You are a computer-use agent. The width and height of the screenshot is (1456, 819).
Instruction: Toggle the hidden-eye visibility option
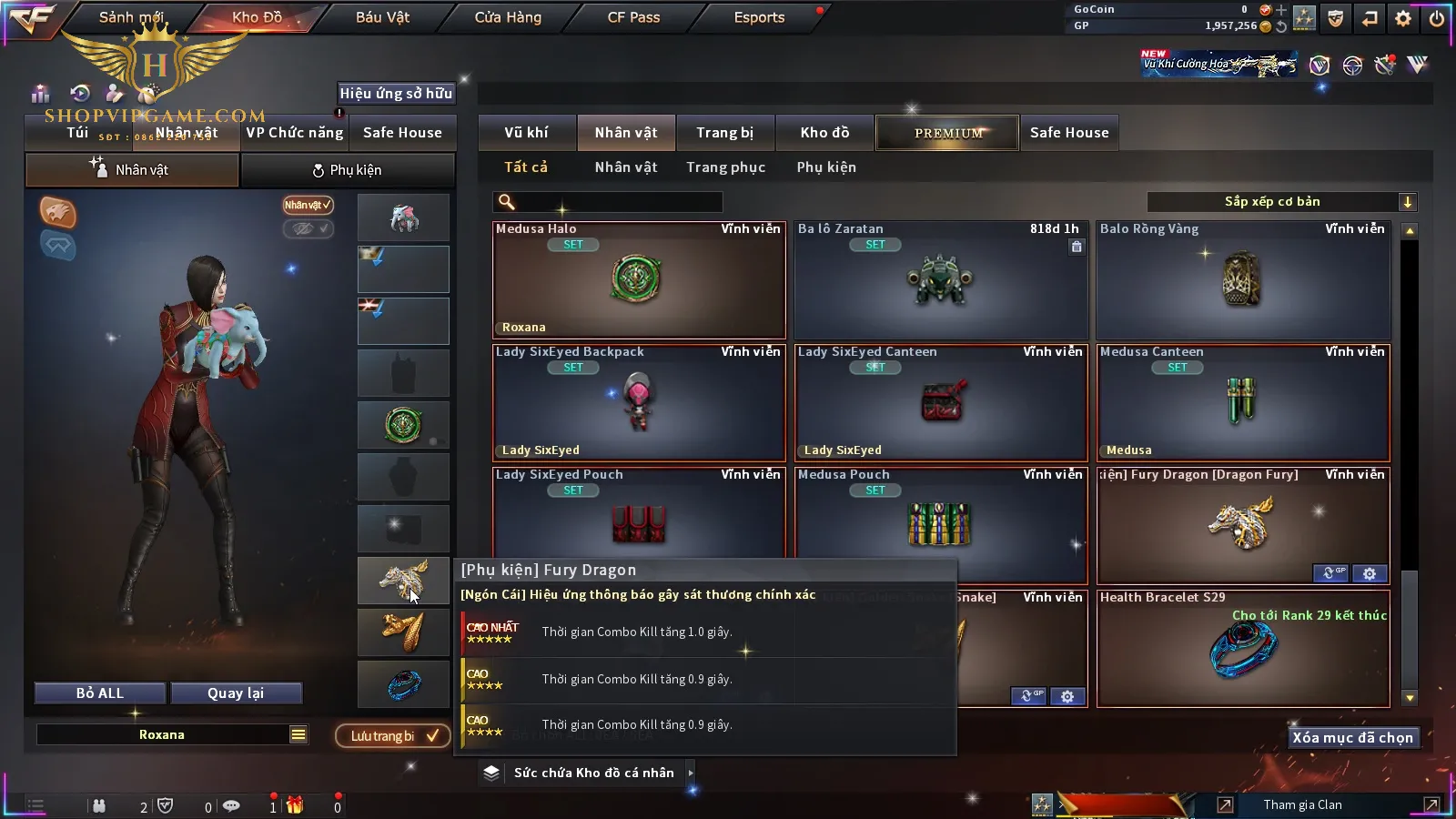[308, 228]
